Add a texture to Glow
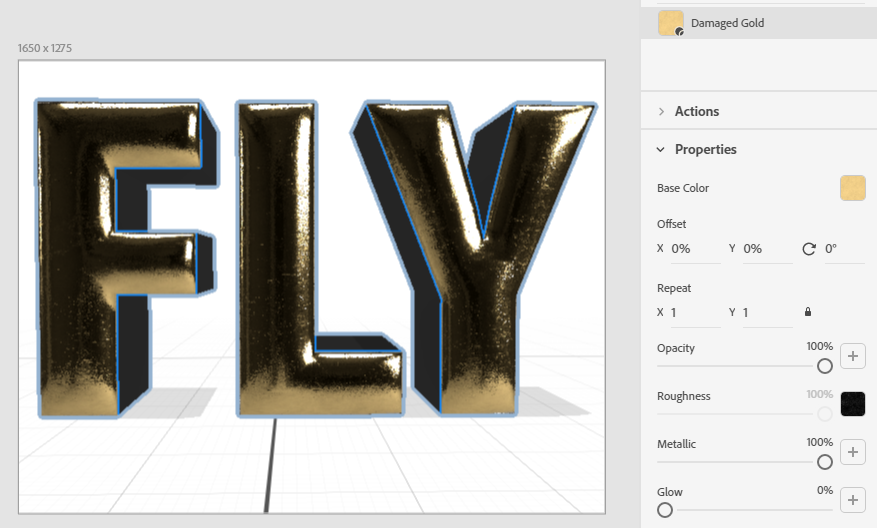 pos(852,500)
